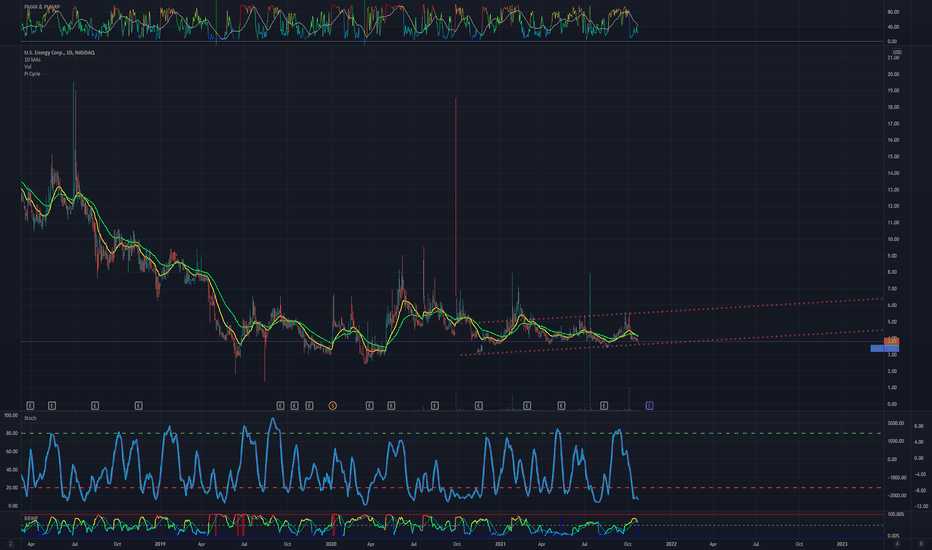Select the red dashed 20 level Stoch line
The width and height of the screenshot is (932, 550).
point(452,488)
